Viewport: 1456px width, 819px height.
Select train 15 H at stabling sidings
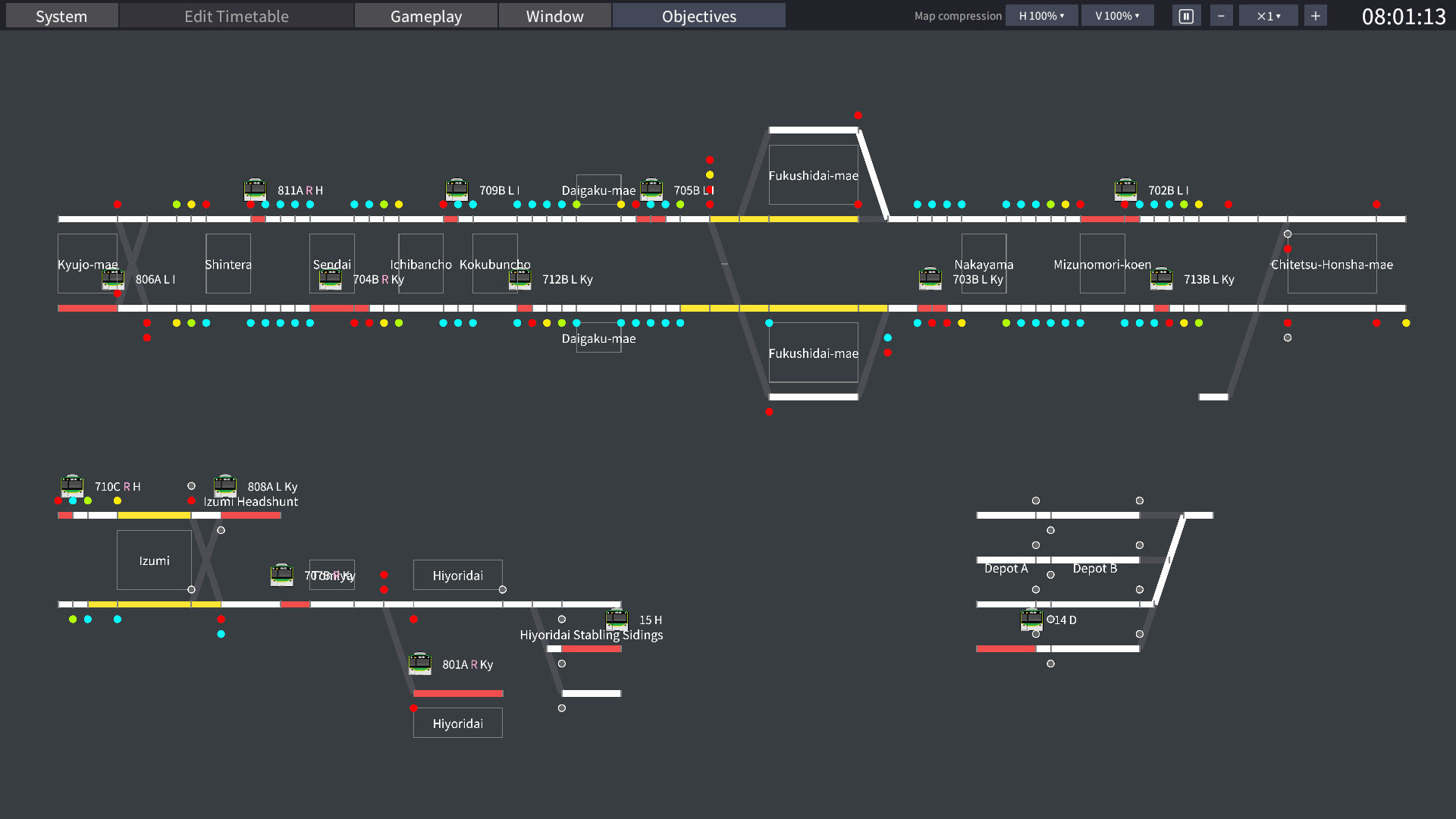[x=617, y=620]
